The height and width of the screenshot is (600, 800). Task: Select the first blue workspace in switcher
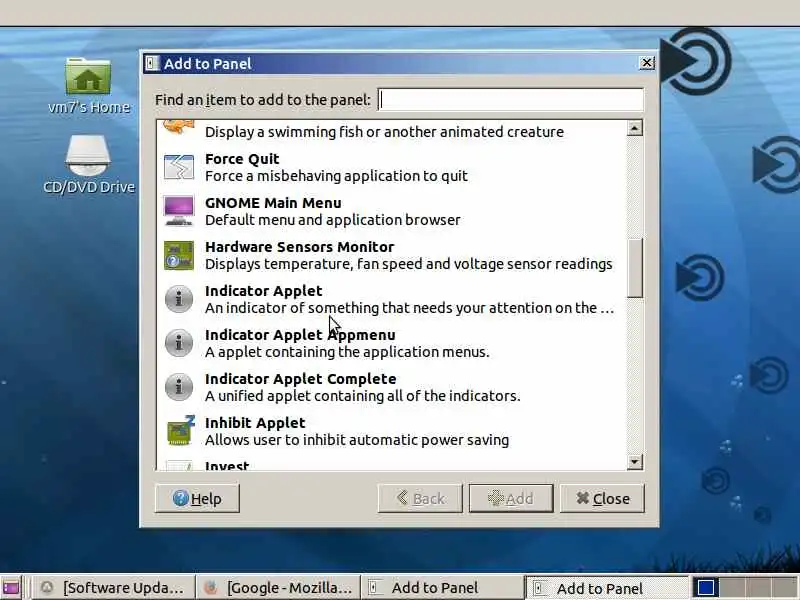(706, 588)
